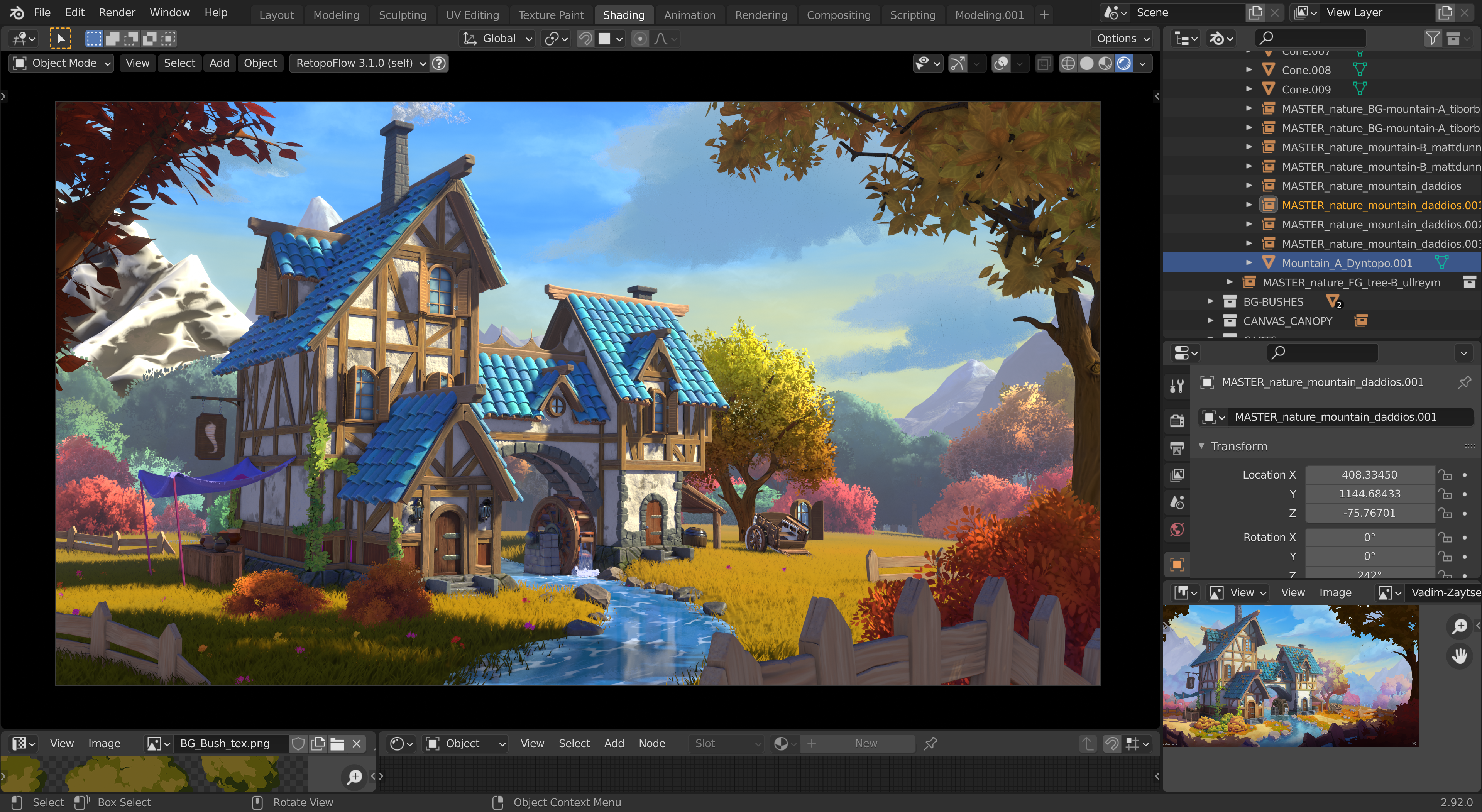Switch viewport to wireframe shading
The height and width of the screenshot is (812, 1482).
1068,63
